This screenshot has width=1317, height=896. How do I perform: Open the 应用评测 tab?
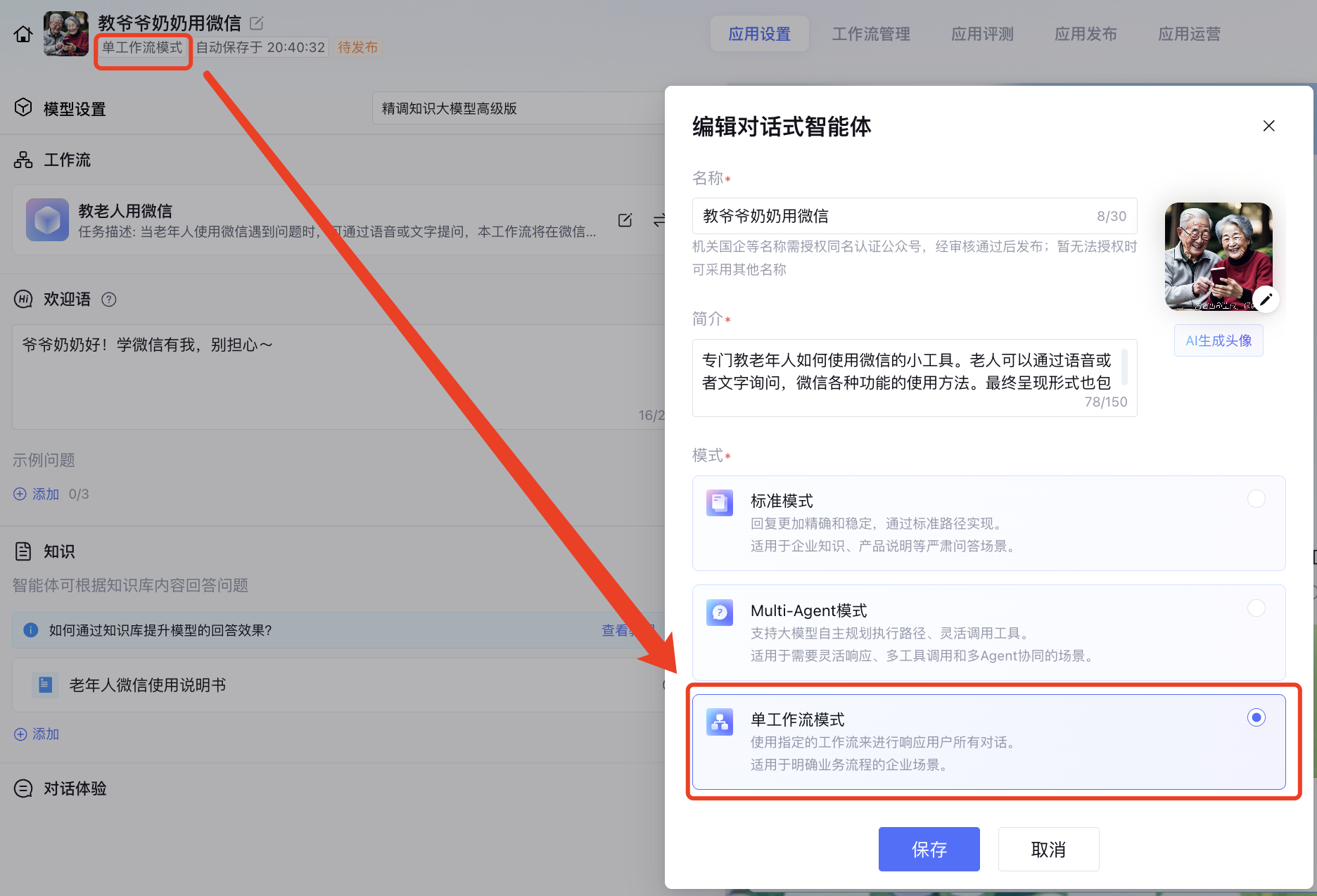[x=982, y=34]
